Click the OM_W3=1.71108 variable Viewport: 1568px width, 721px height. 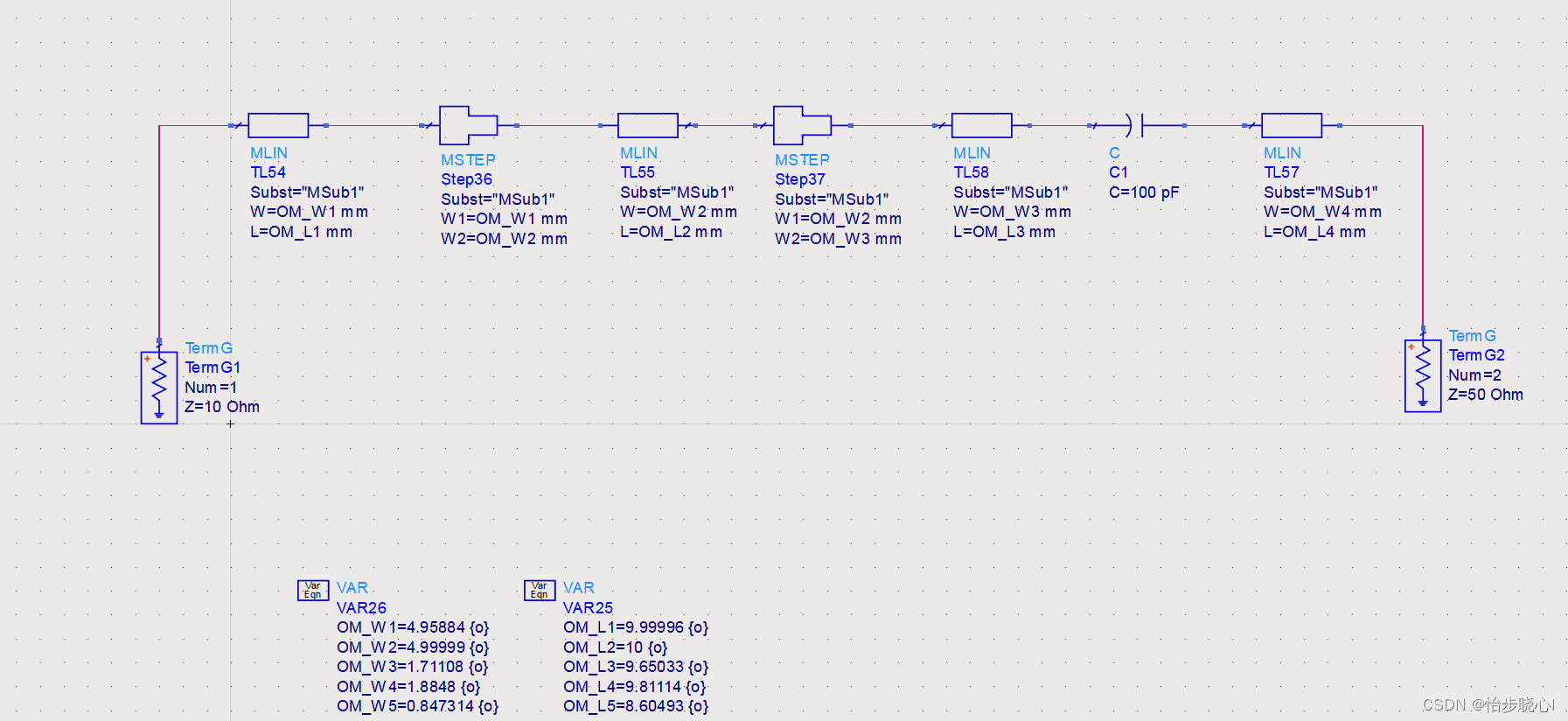click(413, 667)
